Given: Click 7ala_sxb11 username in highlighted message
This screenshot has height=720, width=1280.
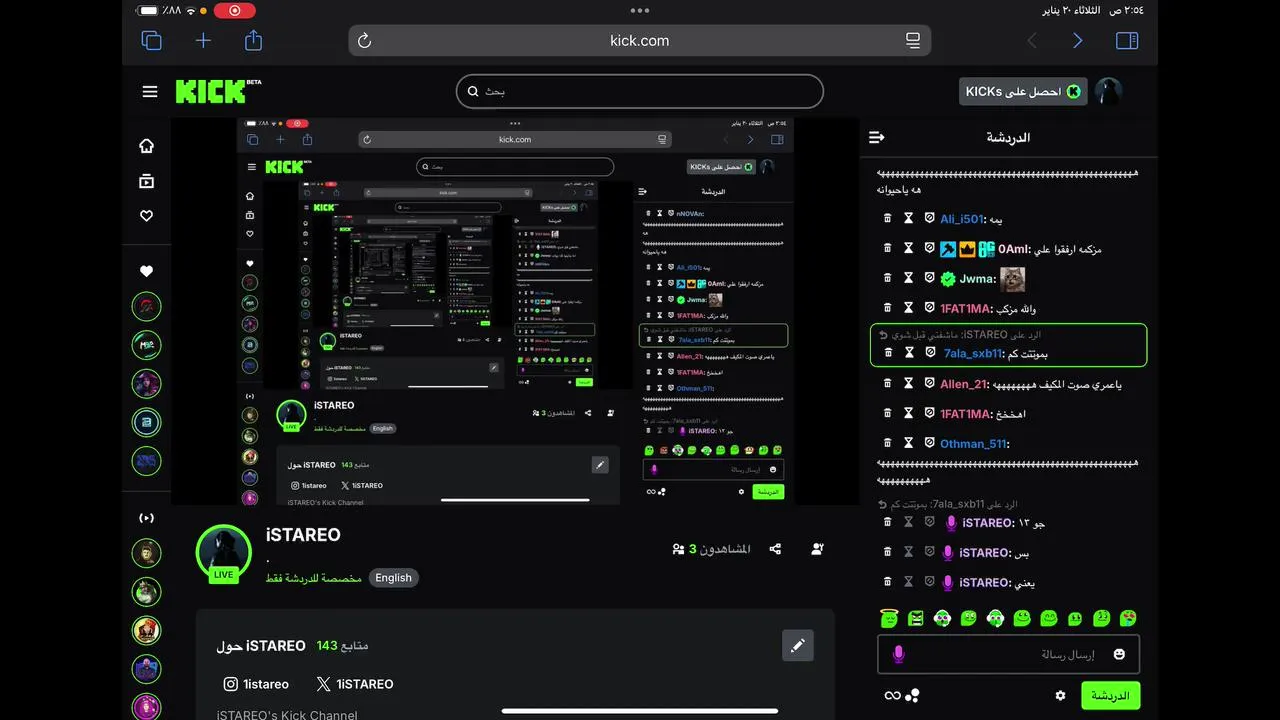Looking at the screenshot, I should [973, 354].
